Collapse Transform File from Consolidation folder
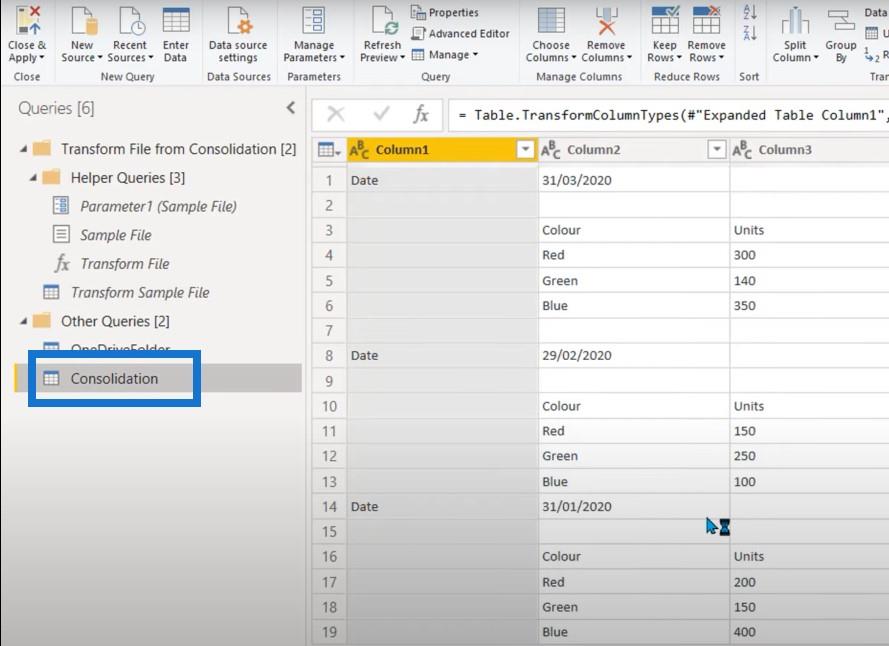 tap(23, 149)
